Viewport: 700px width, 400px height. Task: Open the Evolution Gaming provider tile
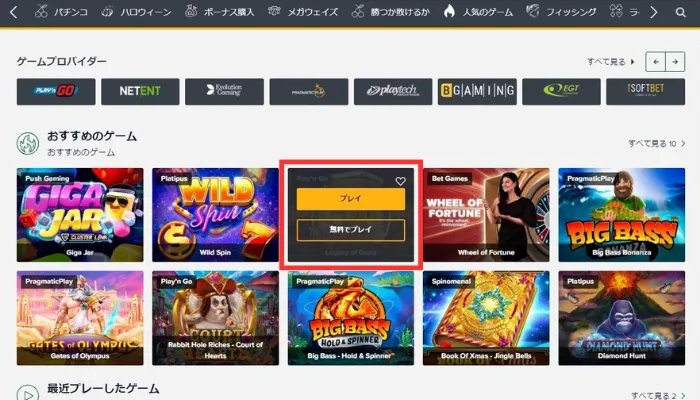coord(225,92)
